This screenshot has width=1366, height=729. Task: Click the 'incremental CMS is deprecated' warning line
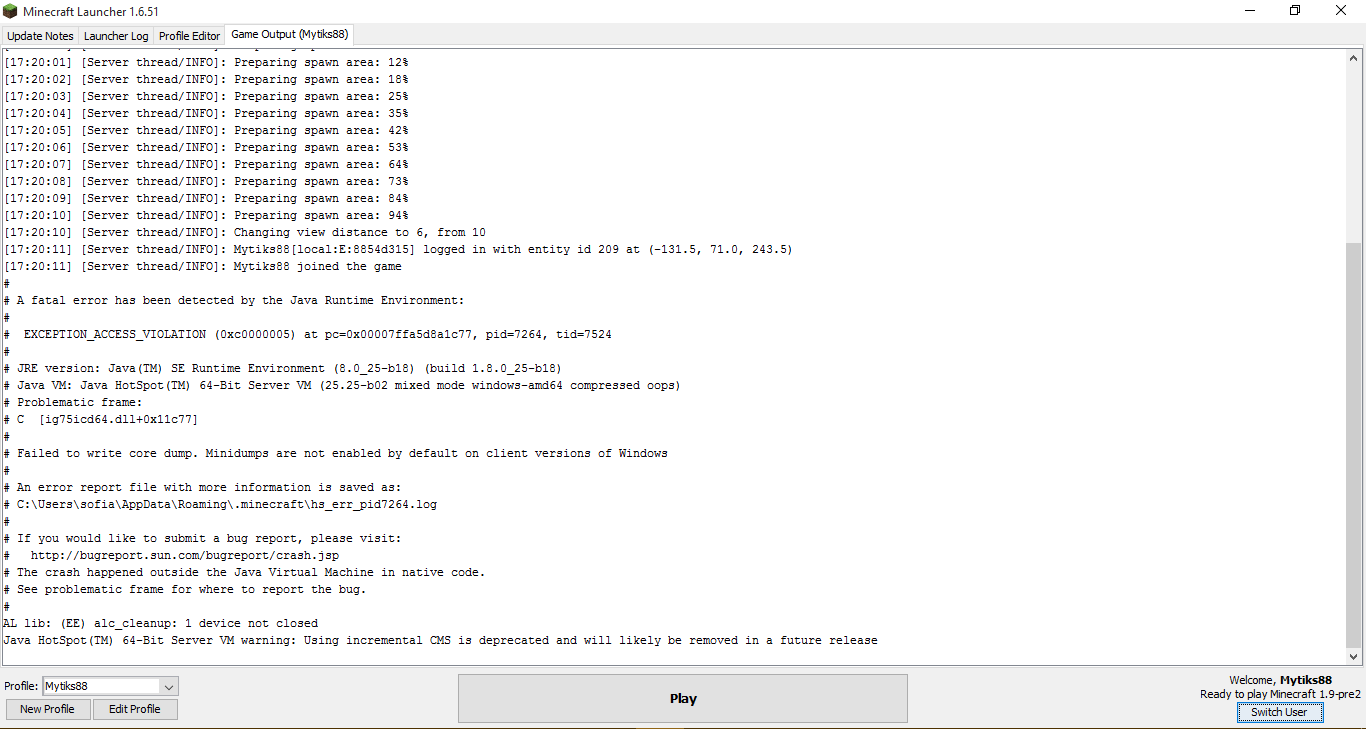441,640
